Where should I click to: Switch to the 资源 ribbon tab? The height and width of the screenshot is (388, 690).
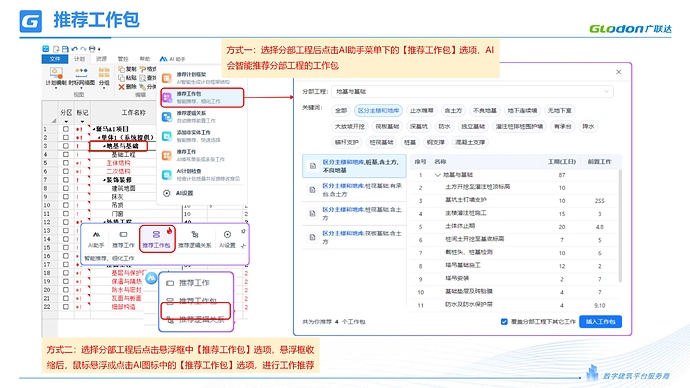(102, 59)
